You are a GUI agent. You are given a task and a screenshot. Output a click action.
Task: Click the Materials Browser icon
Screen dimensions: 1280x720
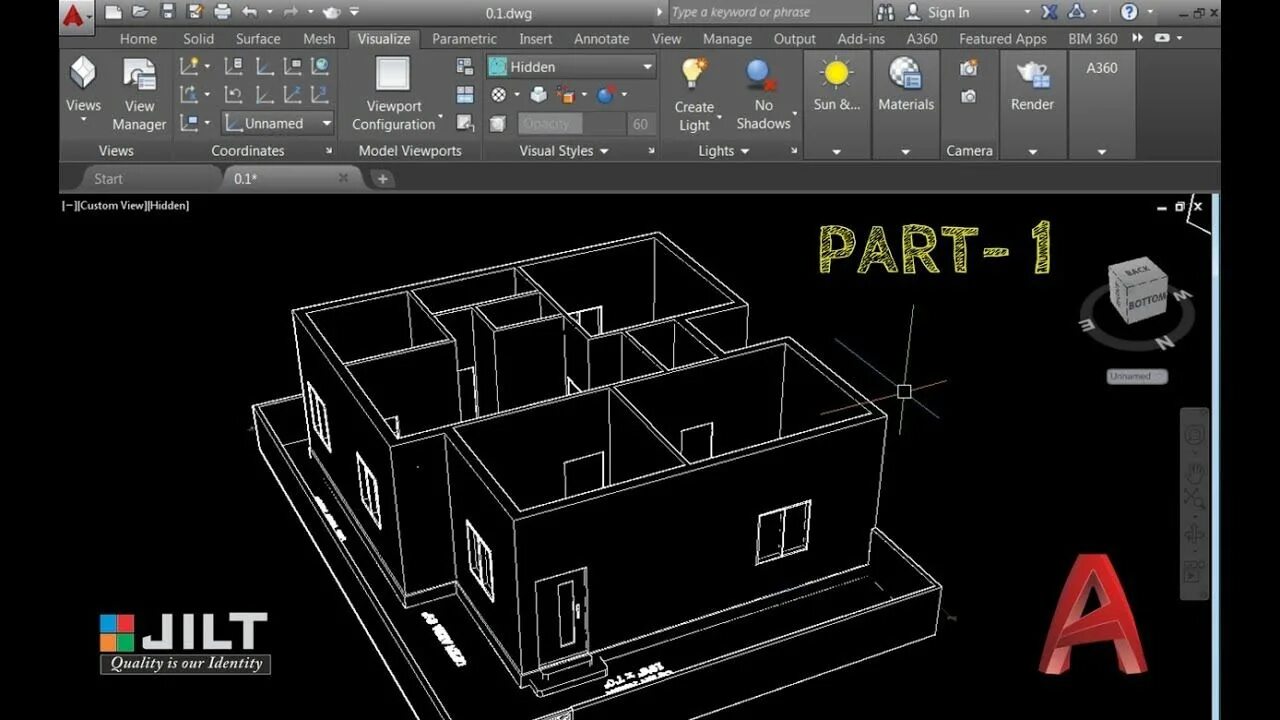tap(906, 74)
